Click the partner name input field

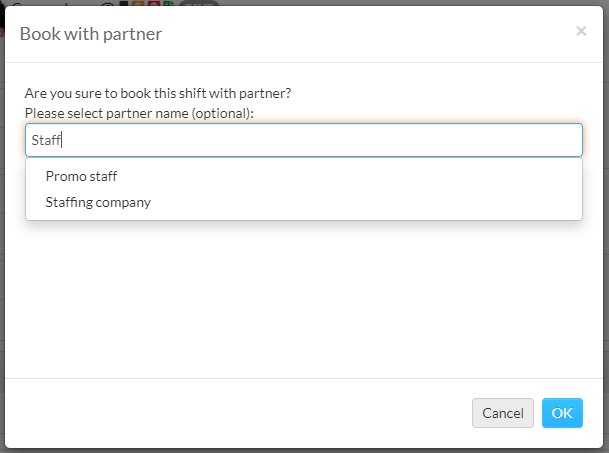(304, 140)
